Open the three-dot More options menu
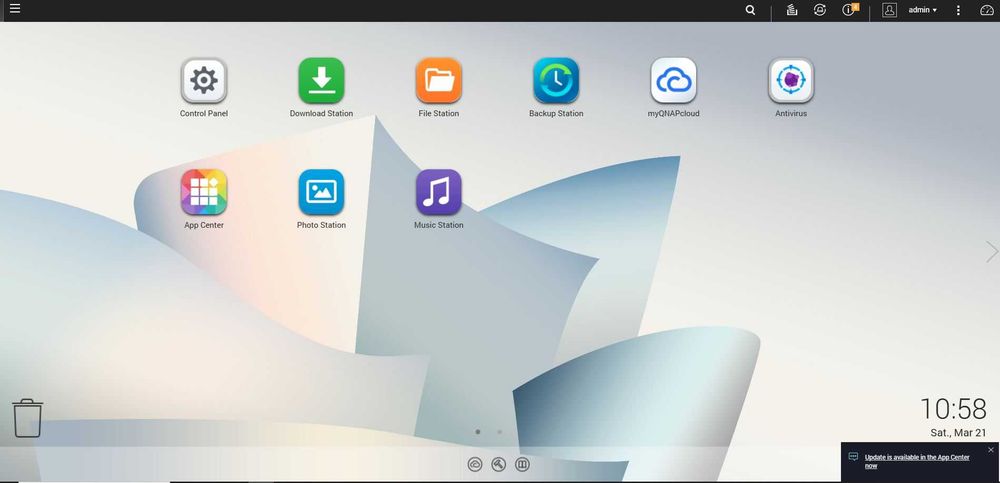The image size is (1000, 483). point(958,10)
